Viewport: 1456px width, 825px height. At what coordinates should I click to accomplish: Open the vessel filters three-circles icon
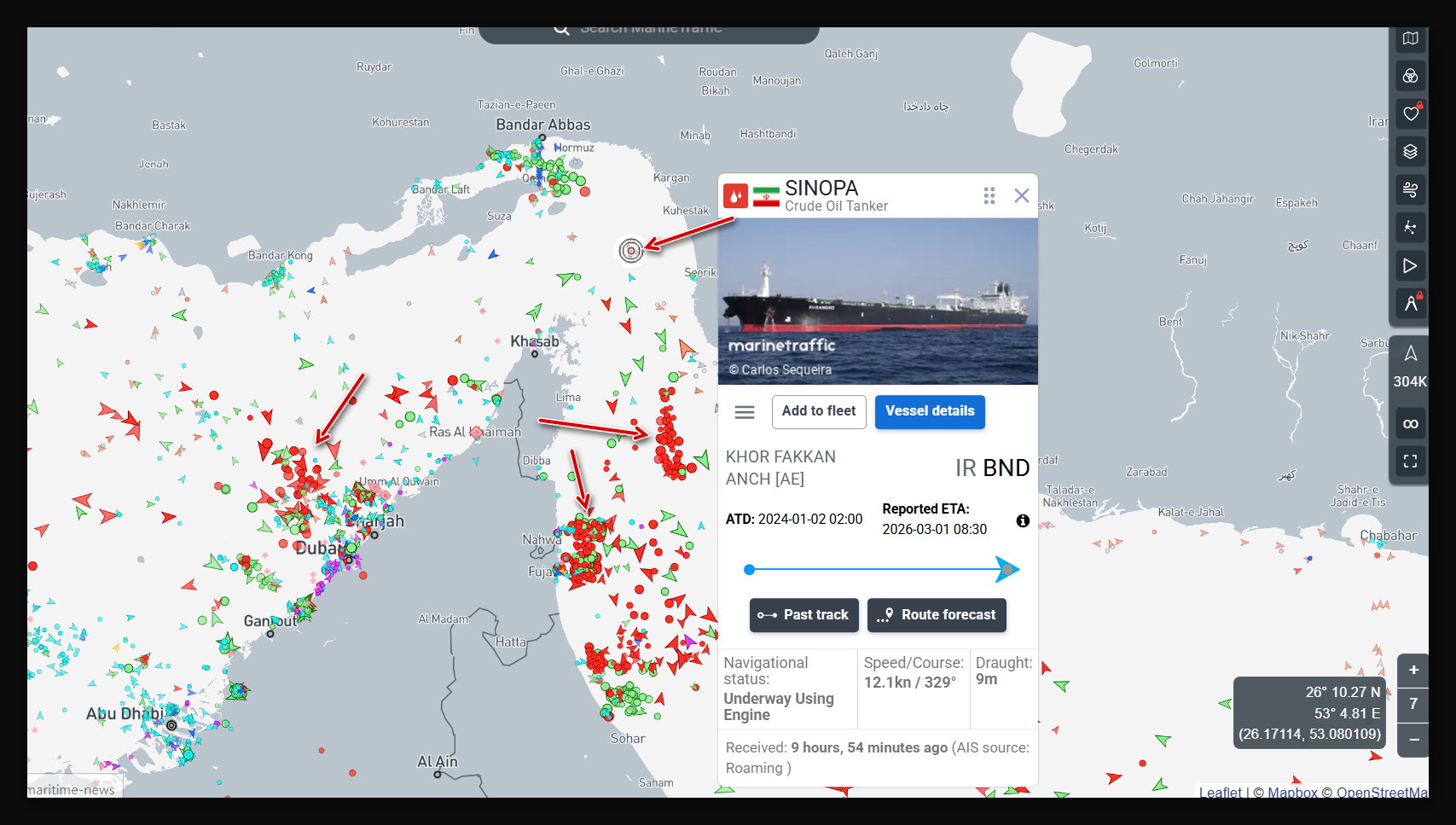[x=1411, y=76]
